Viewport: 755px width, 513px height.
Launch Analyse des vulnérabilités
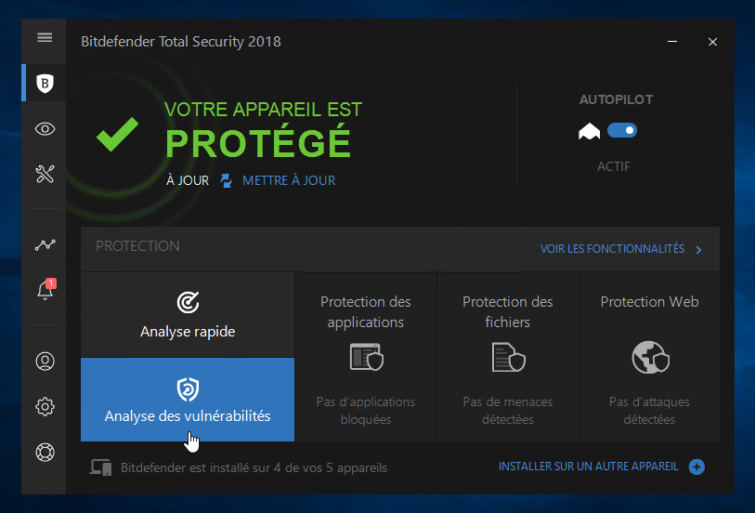pos(188,399)
